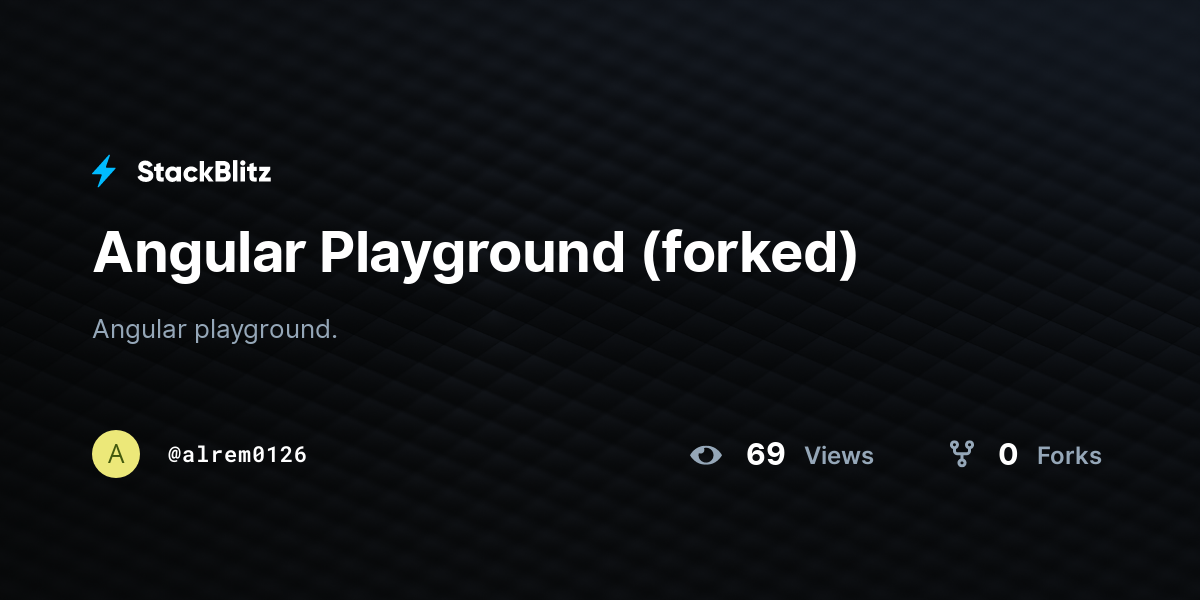
Task: Open the @alrem0126 user profile link
Action: coord(237,455)
